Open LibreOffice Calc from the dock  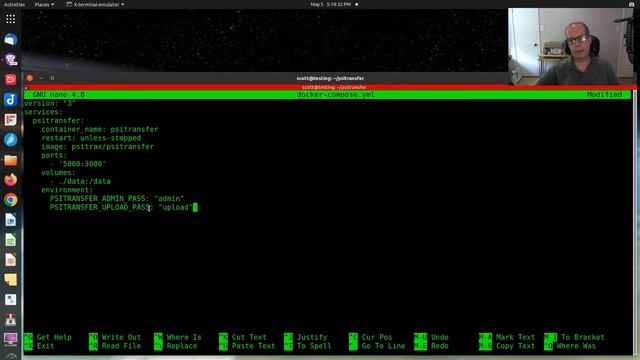pyautogui.click(x=11, y=240)
